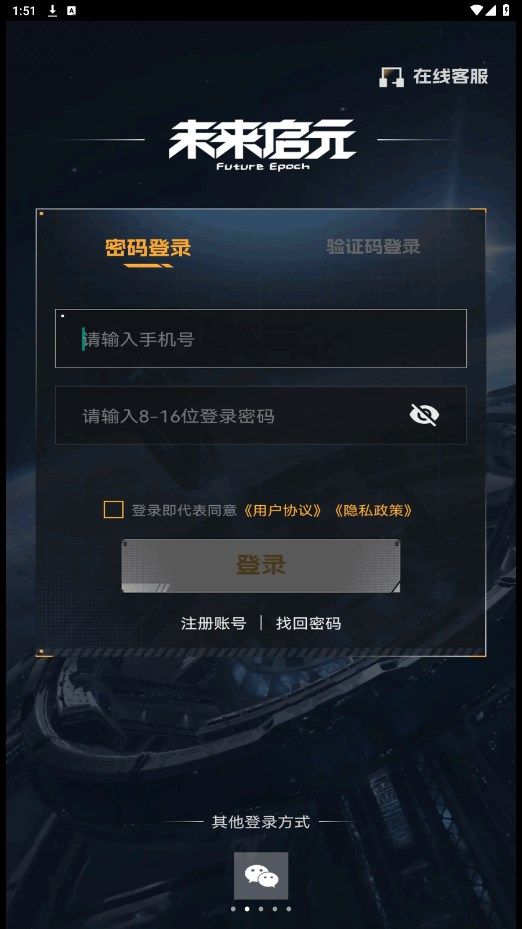The width and height of the screenshot is (522, 929).
Task: Tap the WeChat login icon
Action: tap(261, 875)
